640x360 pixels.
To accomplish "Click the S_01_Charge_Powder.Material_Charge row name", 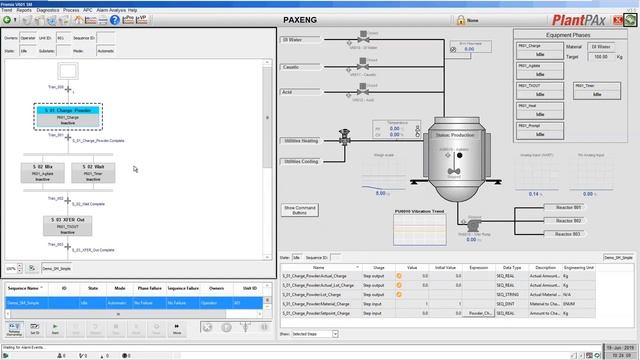I will [316, 304].
